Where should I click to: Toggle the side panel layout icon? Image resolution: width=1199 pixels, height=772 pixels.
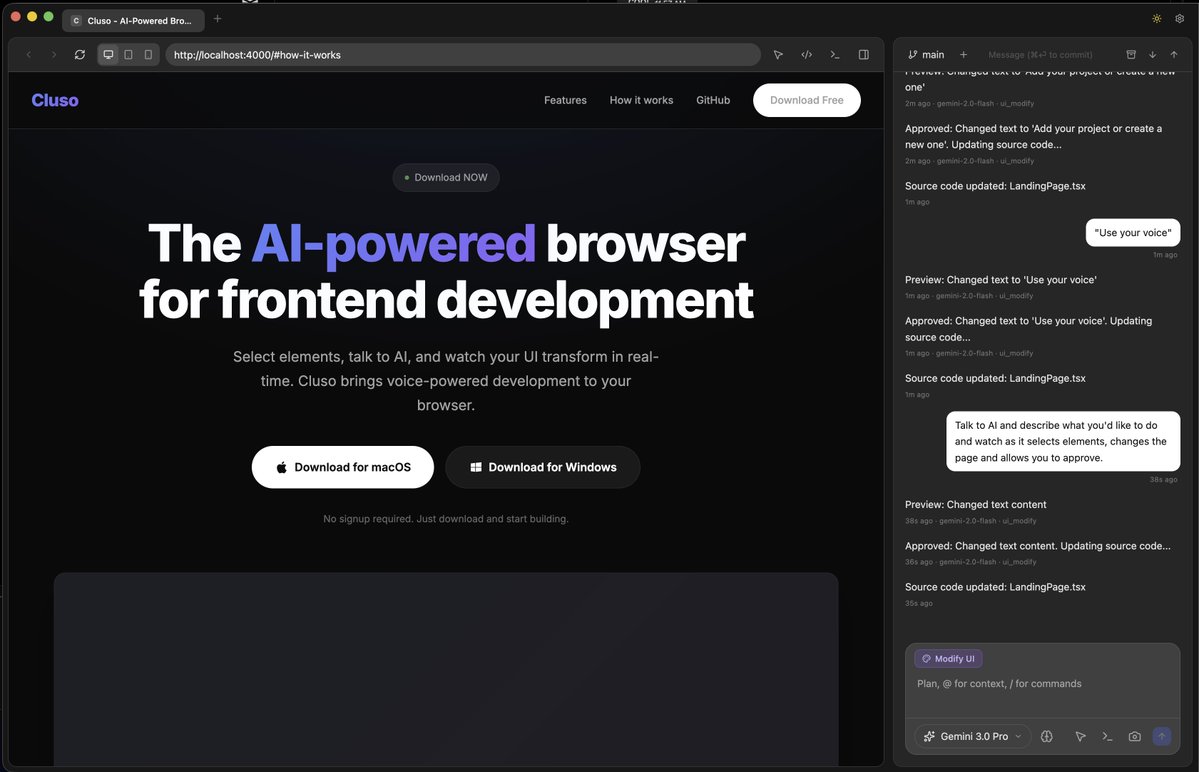click(864, 55)
